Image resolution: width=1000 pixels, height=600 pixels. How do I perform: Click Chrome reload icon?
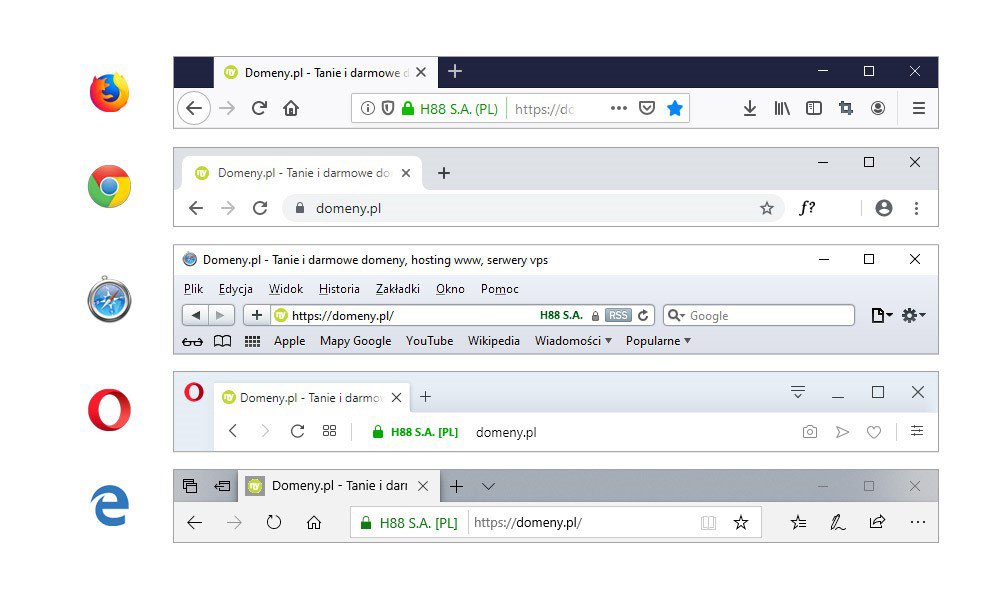point(260,208)
